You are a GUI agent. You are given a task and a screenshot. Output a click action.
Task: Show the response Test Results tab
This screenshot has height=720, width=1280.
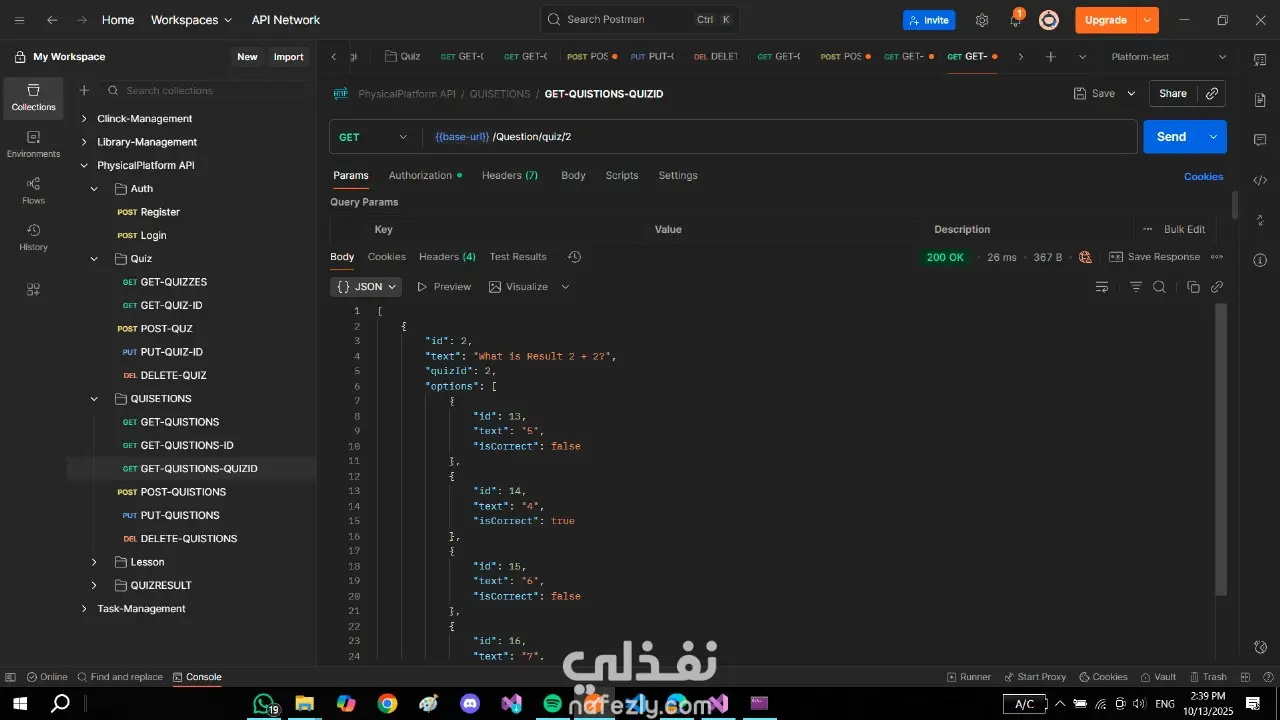pos(518,257)
